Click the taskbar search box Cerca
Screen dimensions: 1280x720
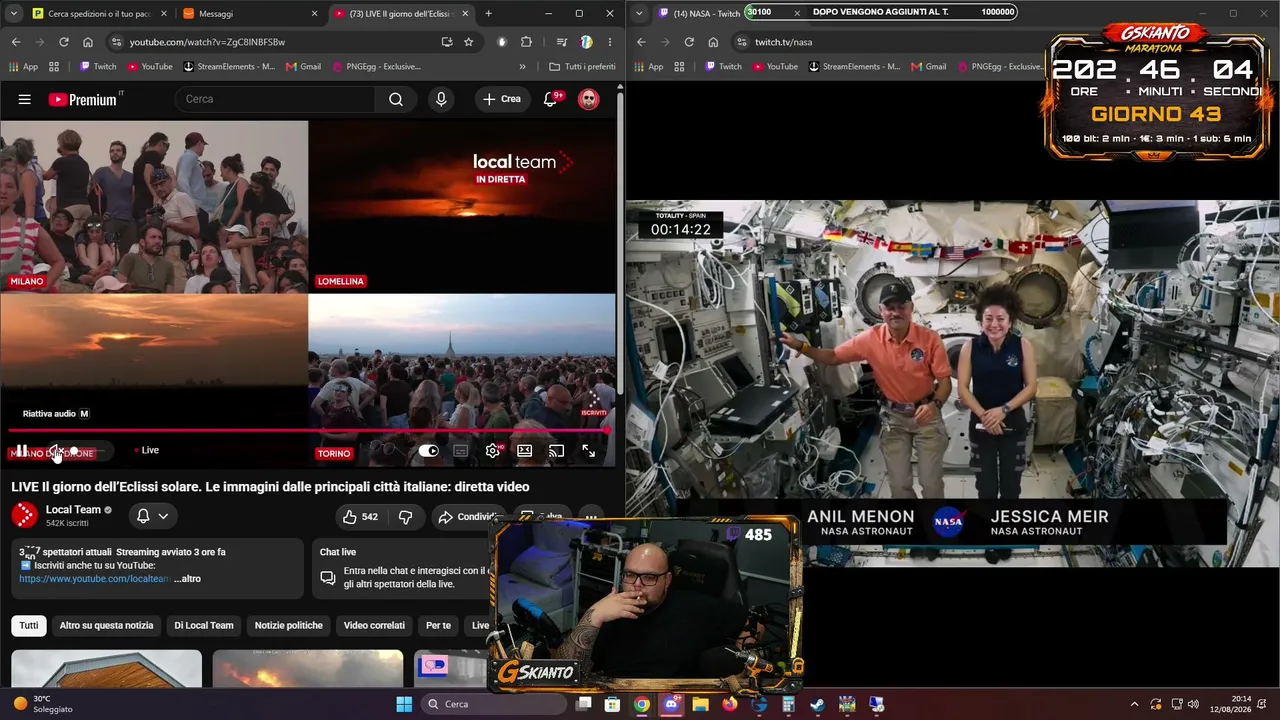[495, 704]
